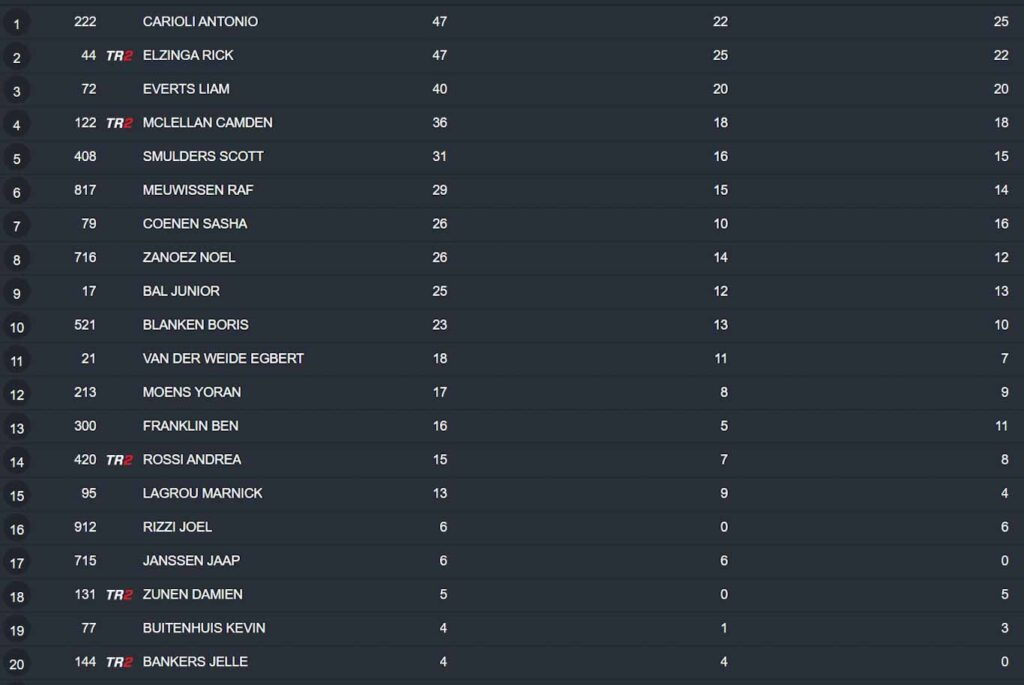
Task: Open rider Carioli Antonio's name
Action: click(200, 21)
